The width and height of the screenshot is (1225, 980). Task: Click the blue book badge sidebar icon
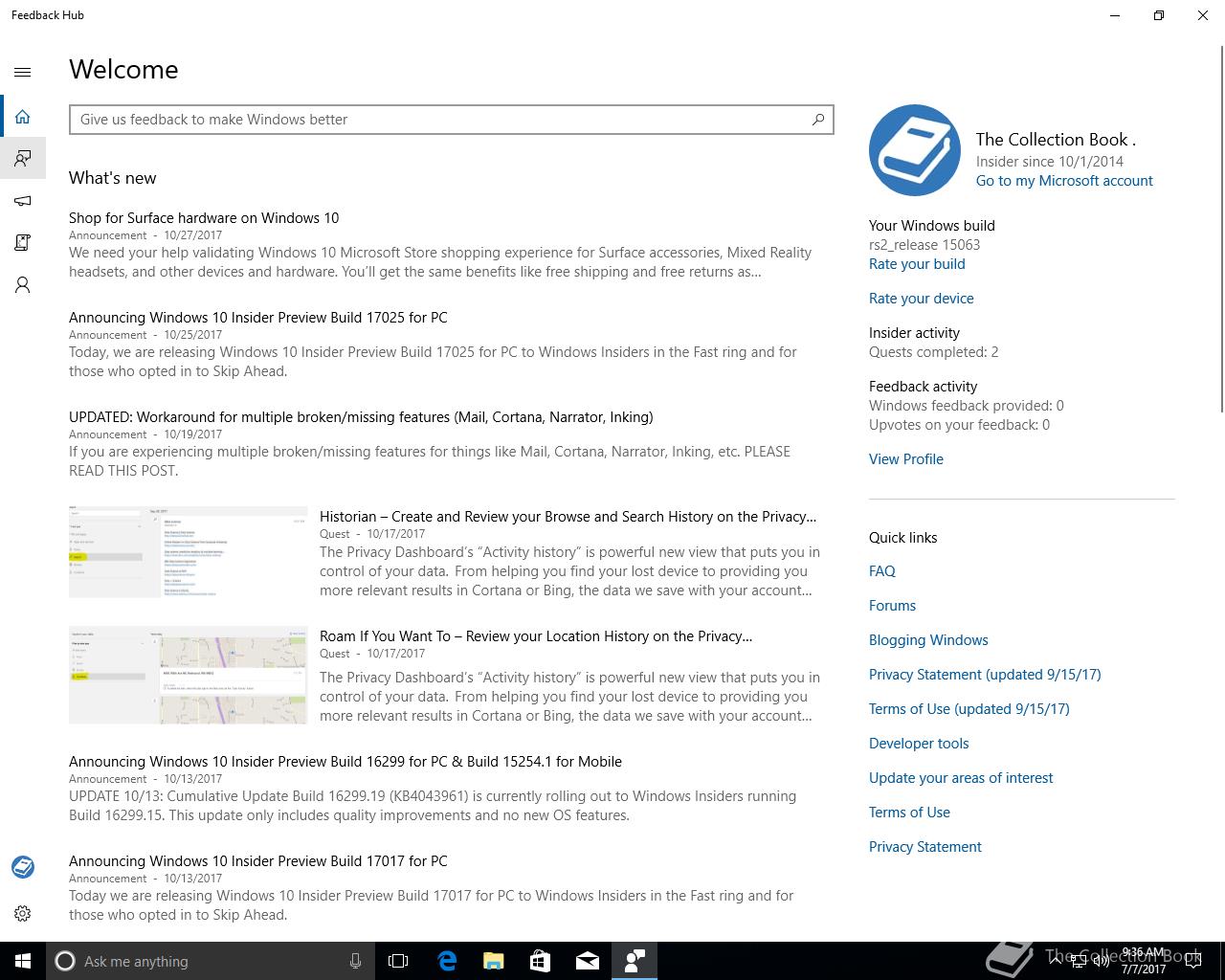click(x=23, y=867)
